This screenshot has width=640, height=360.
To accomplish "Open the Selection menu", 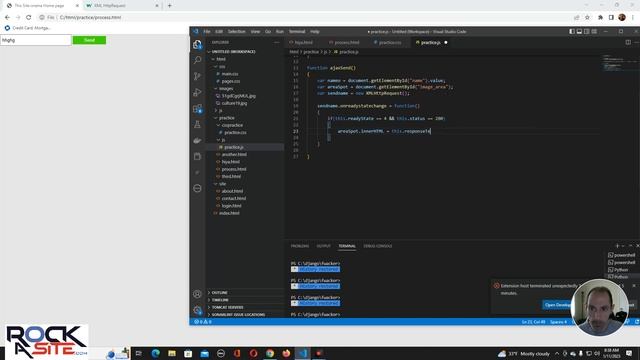I will point(236,31).
